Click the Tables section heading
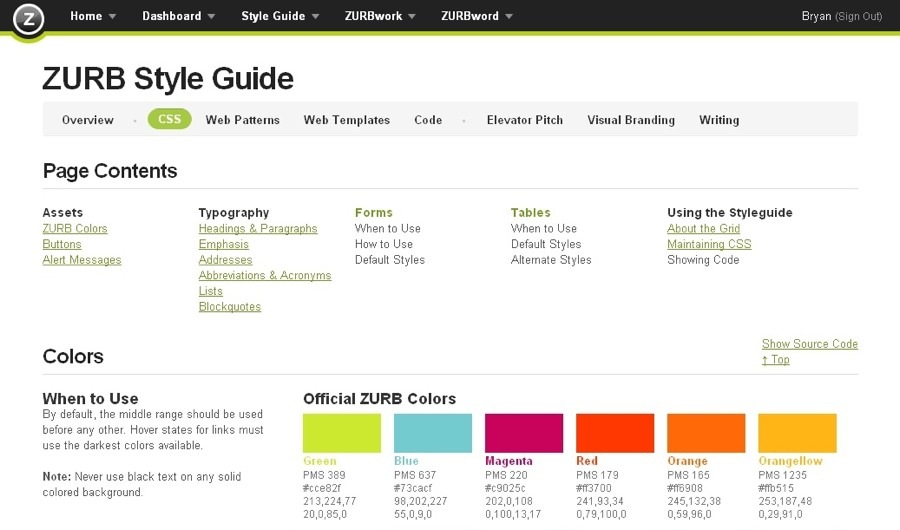This screenshot has width=900, height=530. (530, 212)
